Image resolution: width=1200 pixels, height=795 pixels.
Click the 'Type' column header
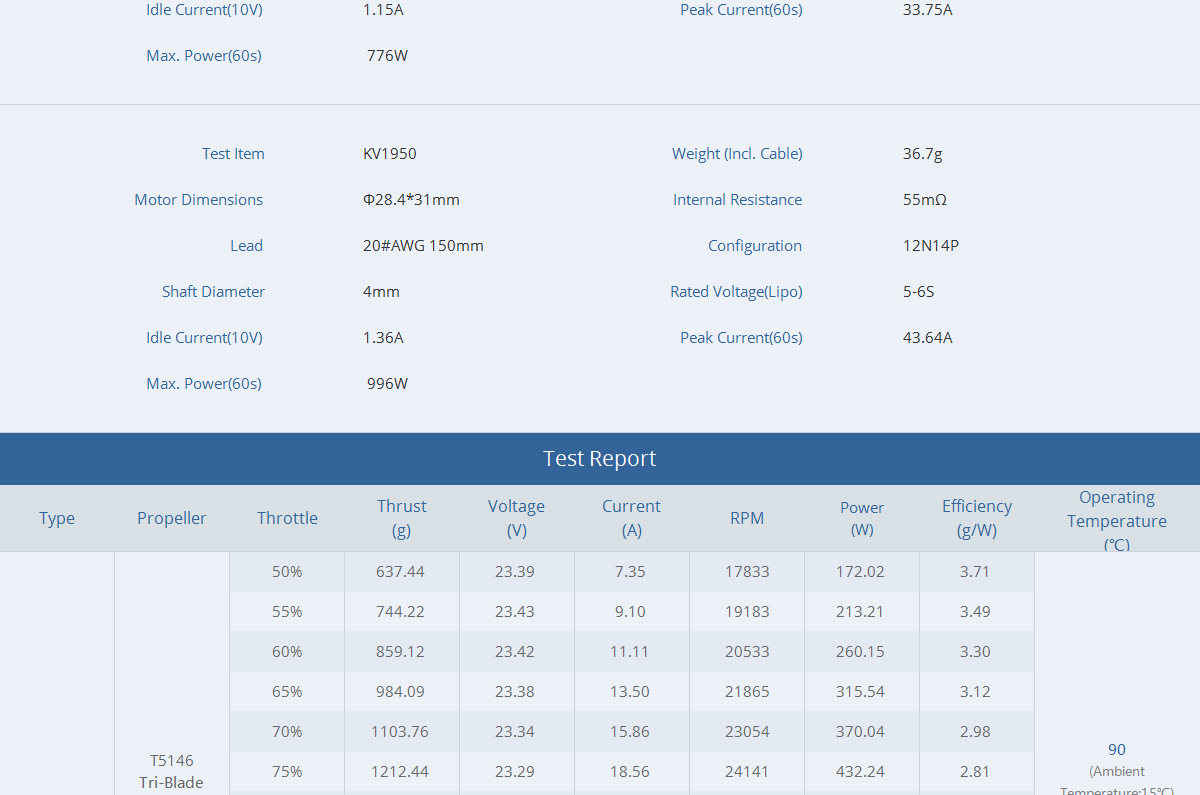click(x=57, y=518)
